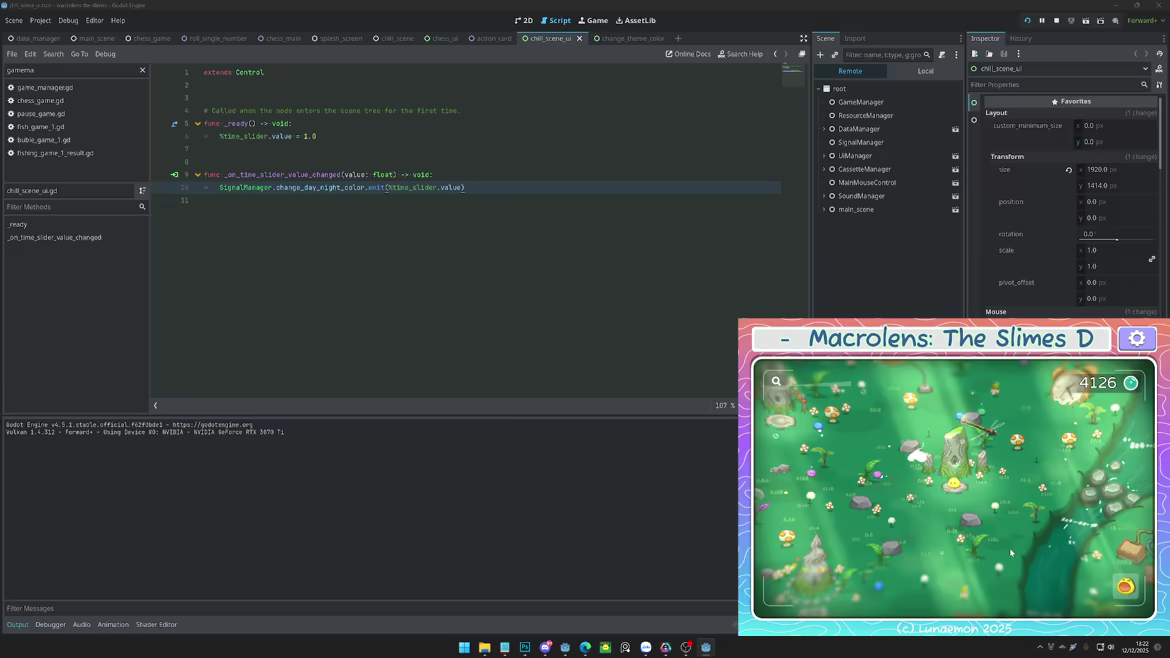Add a new node with the plus icon
Viewport: 1170px width, 658px height.
tap(820, 54)
